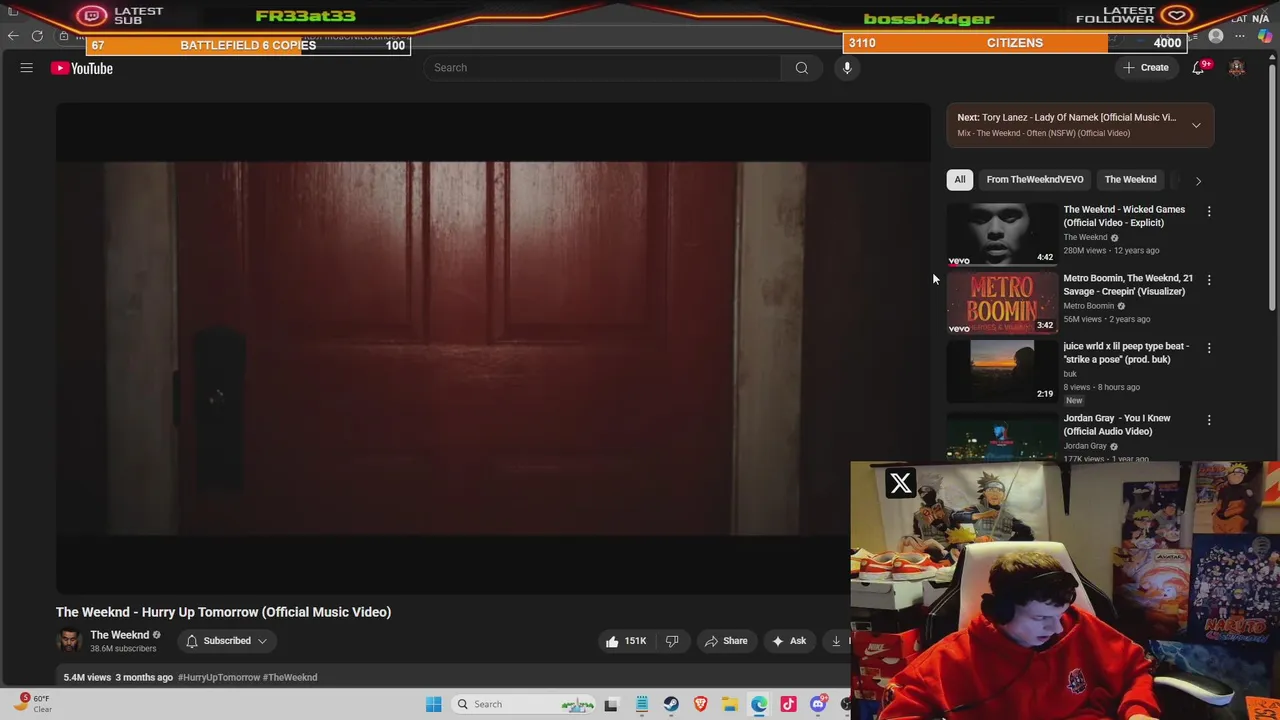Click into the YouTube search field
Viewport: 1280px width, 720px height.
[601, 68]
